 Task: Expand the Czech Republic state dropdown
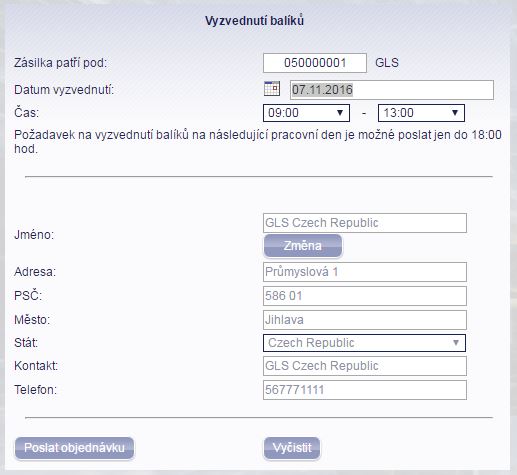[x=364, y=343]
